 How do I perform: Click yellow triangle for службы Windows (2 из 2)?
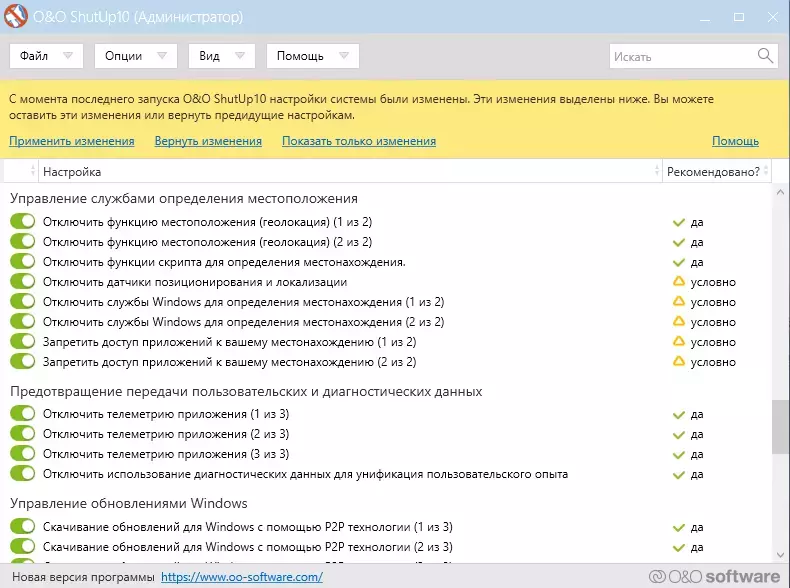tap(679, 321)
